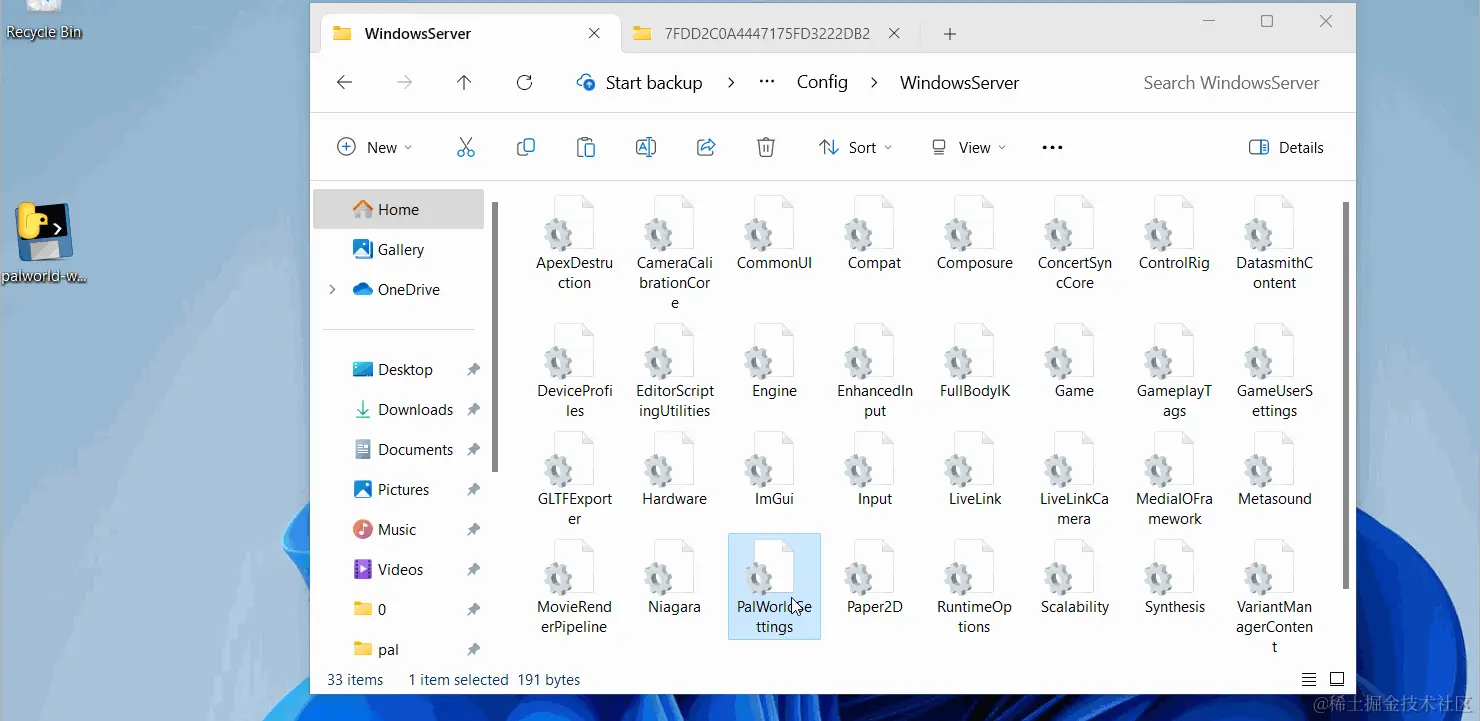The image size is (1480, 721).
Task: Select the PalWorldSettings file
Action: click(x=775, y=586)
